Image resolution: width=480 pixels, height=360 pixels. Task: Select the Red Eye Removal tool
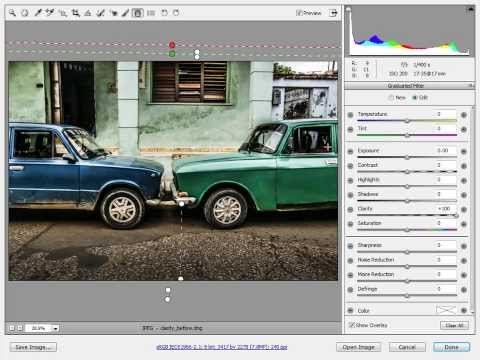click(x=113, y=13)
